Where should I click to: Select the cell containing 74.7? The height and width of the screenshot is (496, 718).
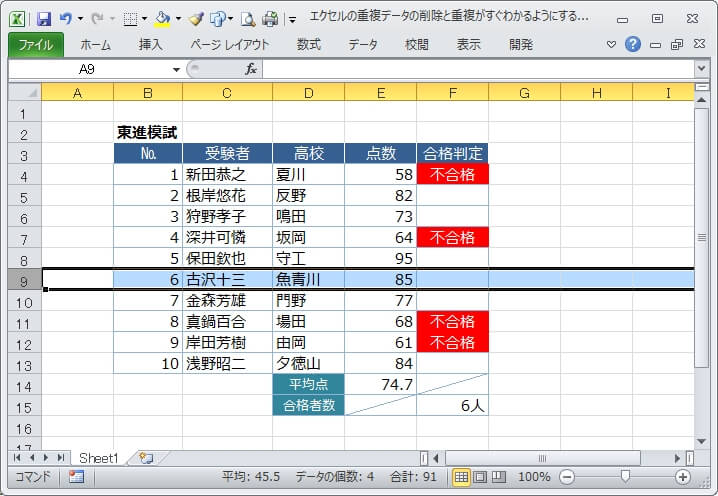pyautogui.click(x=381, y=384)
